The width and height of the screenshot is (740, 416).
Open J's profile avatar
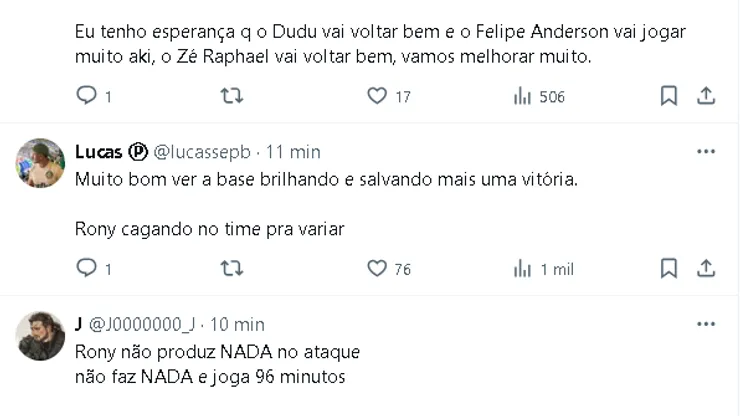(x=40, y=335)
